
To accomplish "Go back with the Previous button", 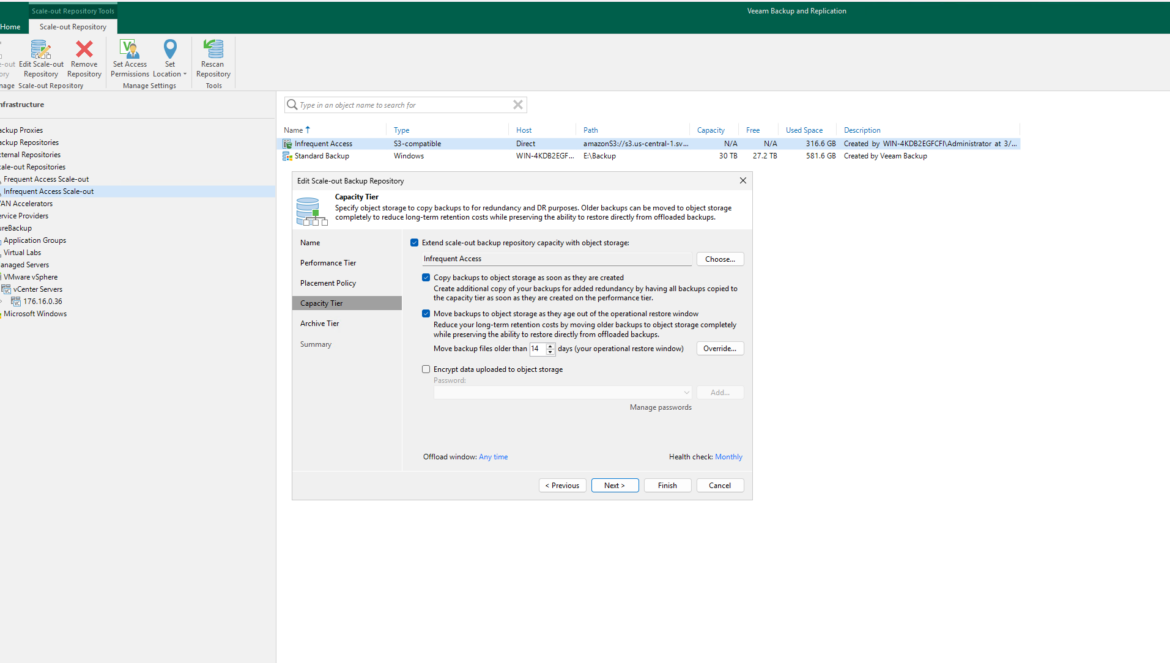I will click(563, 486).
